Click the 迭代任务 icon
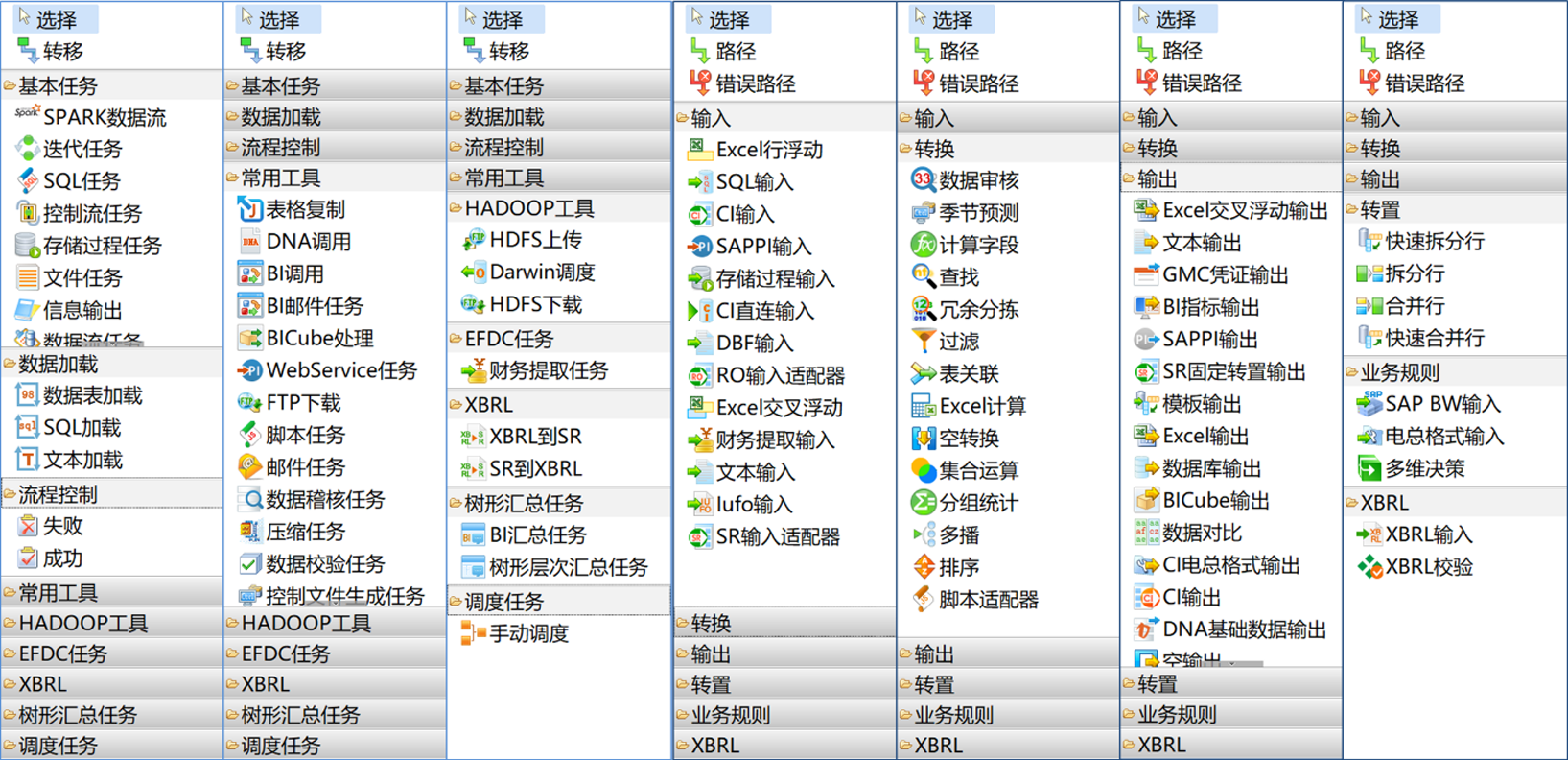1568x760 pixels. [x=28, y=149]
